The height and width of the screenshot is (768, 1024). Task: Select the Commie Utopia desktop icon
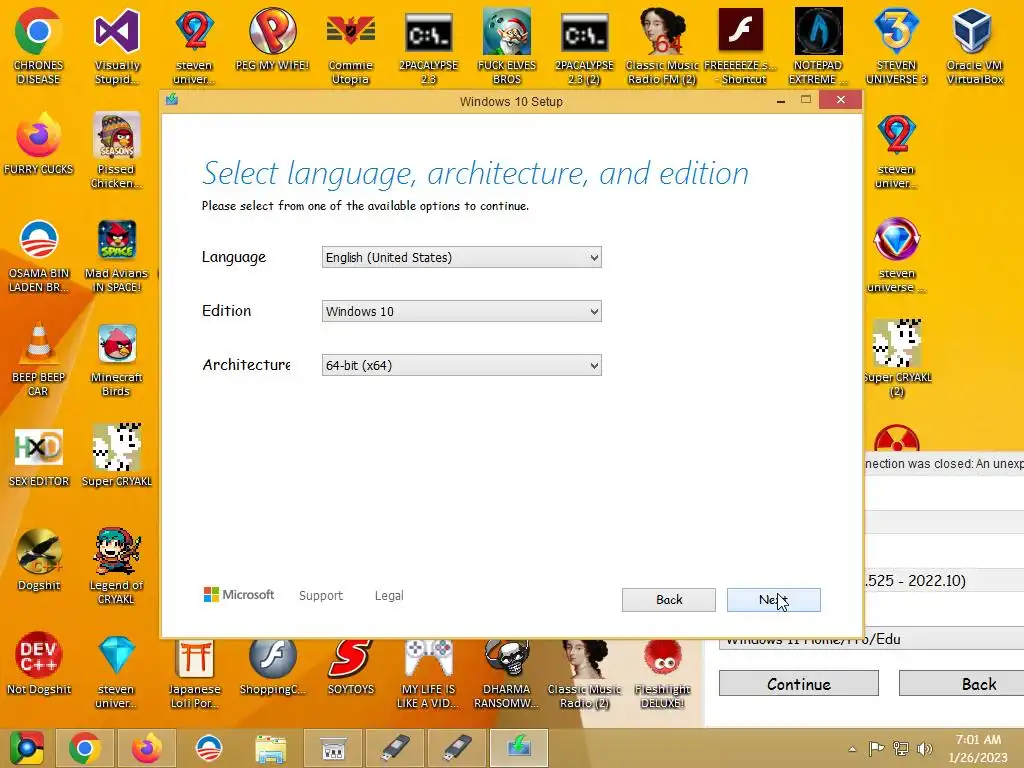pyautogui.click(x=351, y=46)
